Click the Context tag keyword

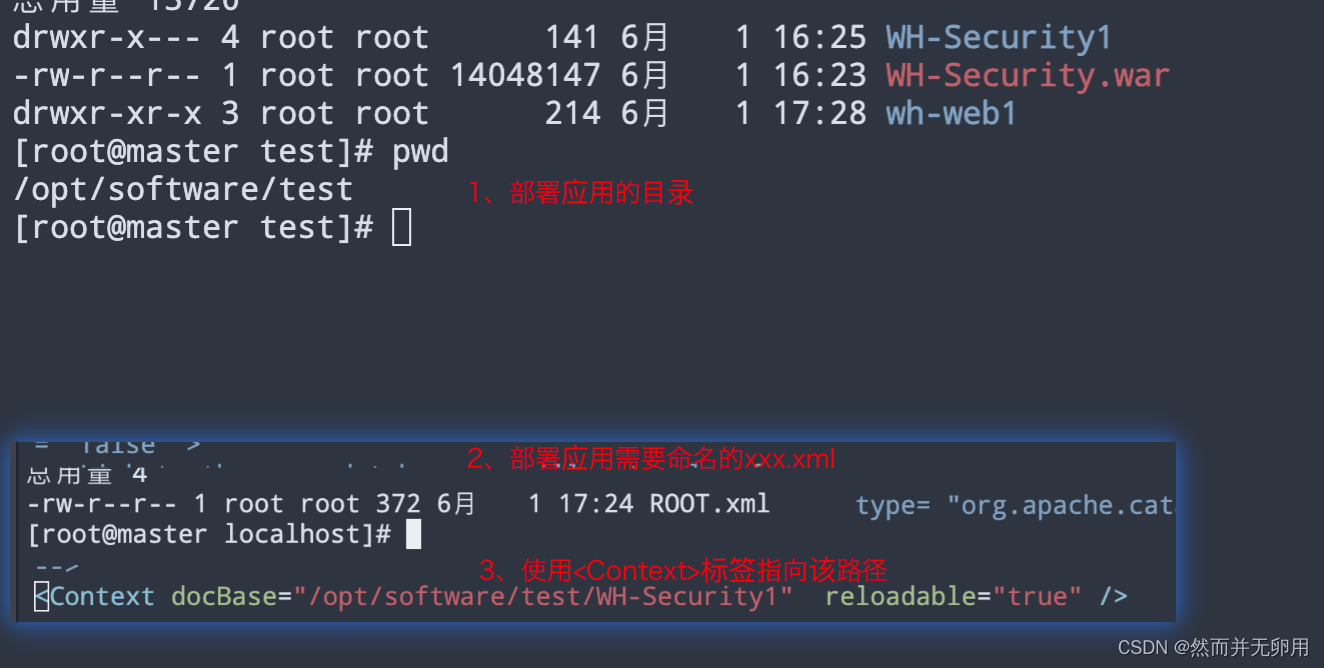tap(102, 597)
